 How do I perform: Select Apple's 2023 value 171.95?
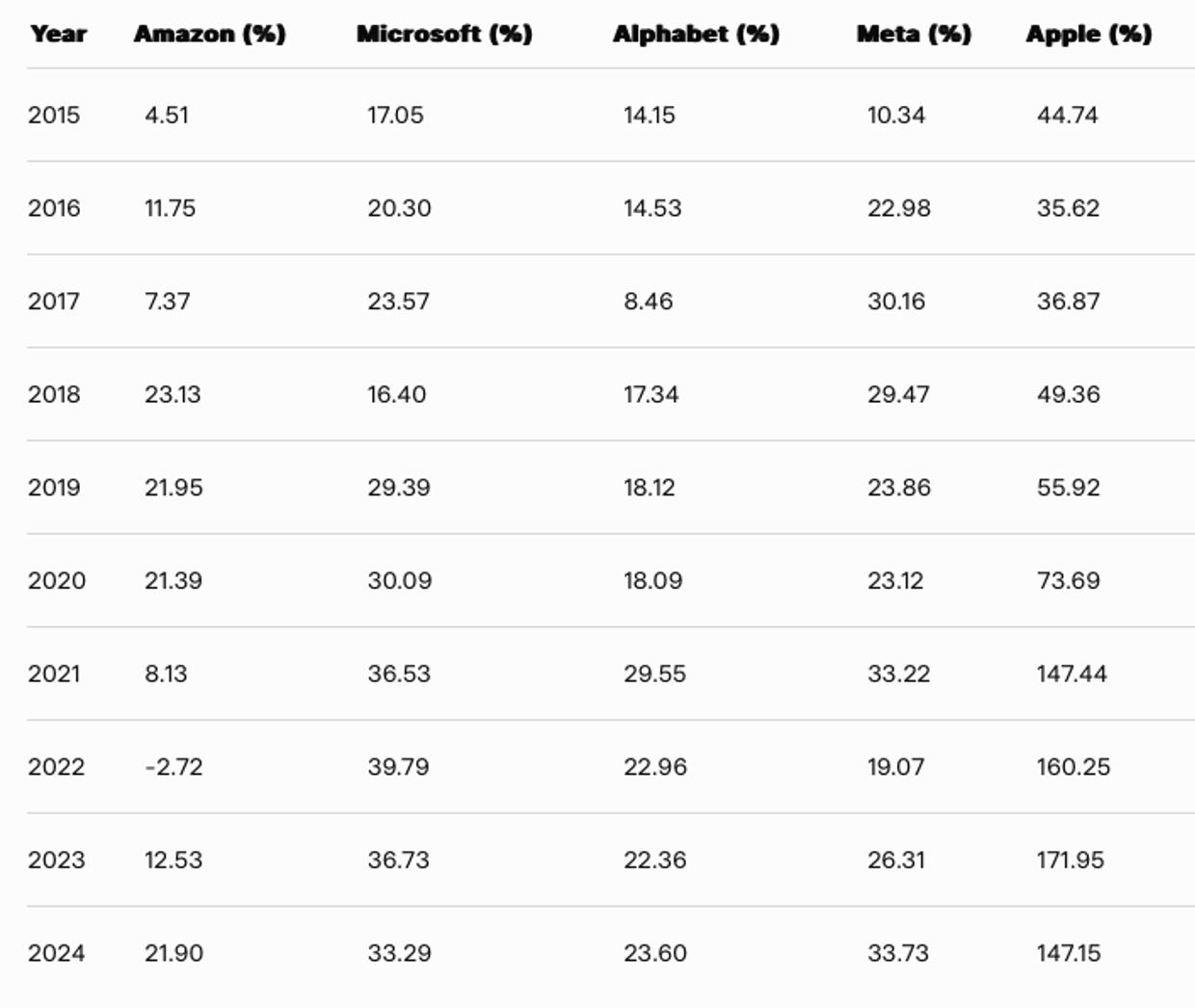click(1070, 860)
